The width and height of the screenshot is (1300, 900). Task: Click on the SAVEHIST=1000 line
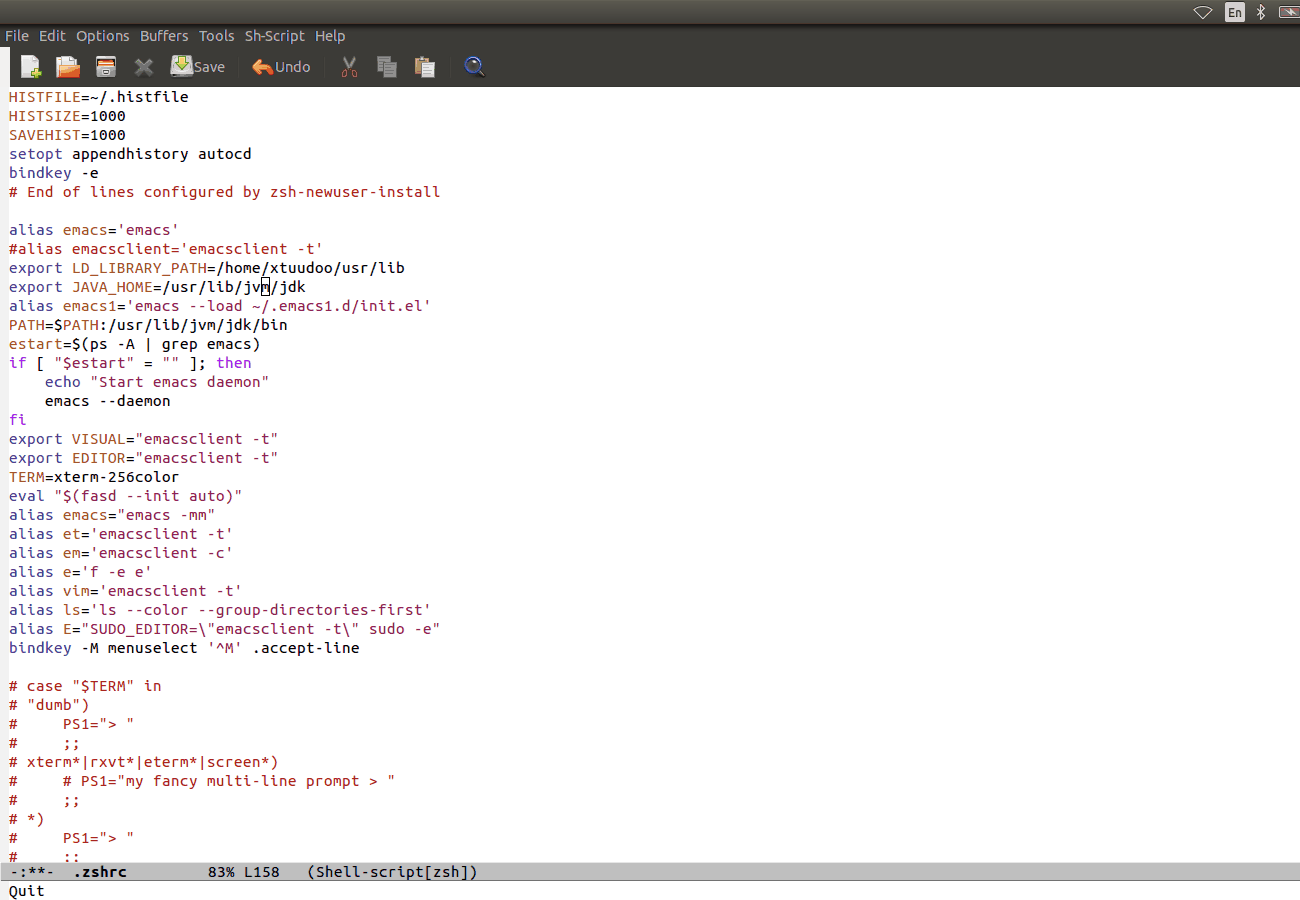tap(67, 135)
